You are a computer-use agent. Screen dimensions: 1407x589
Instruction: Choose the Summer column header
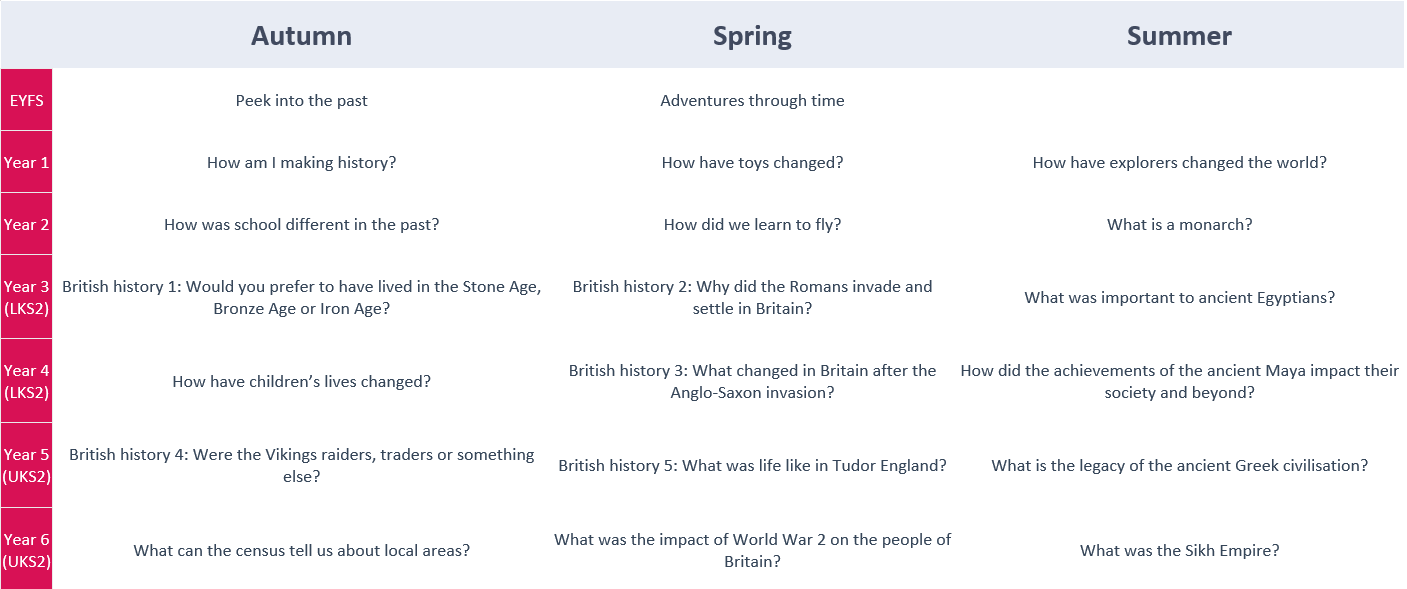[1179, 36]
